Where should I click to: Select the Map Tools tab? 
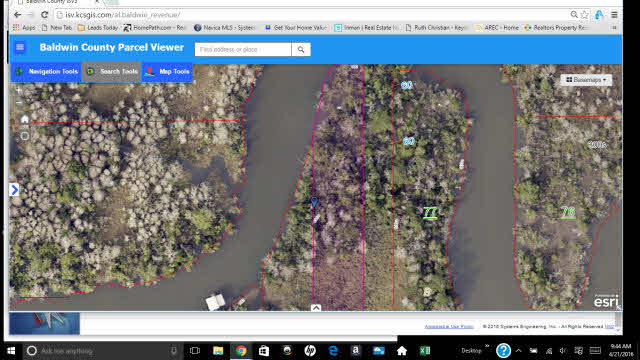click(x=167, y=71)
